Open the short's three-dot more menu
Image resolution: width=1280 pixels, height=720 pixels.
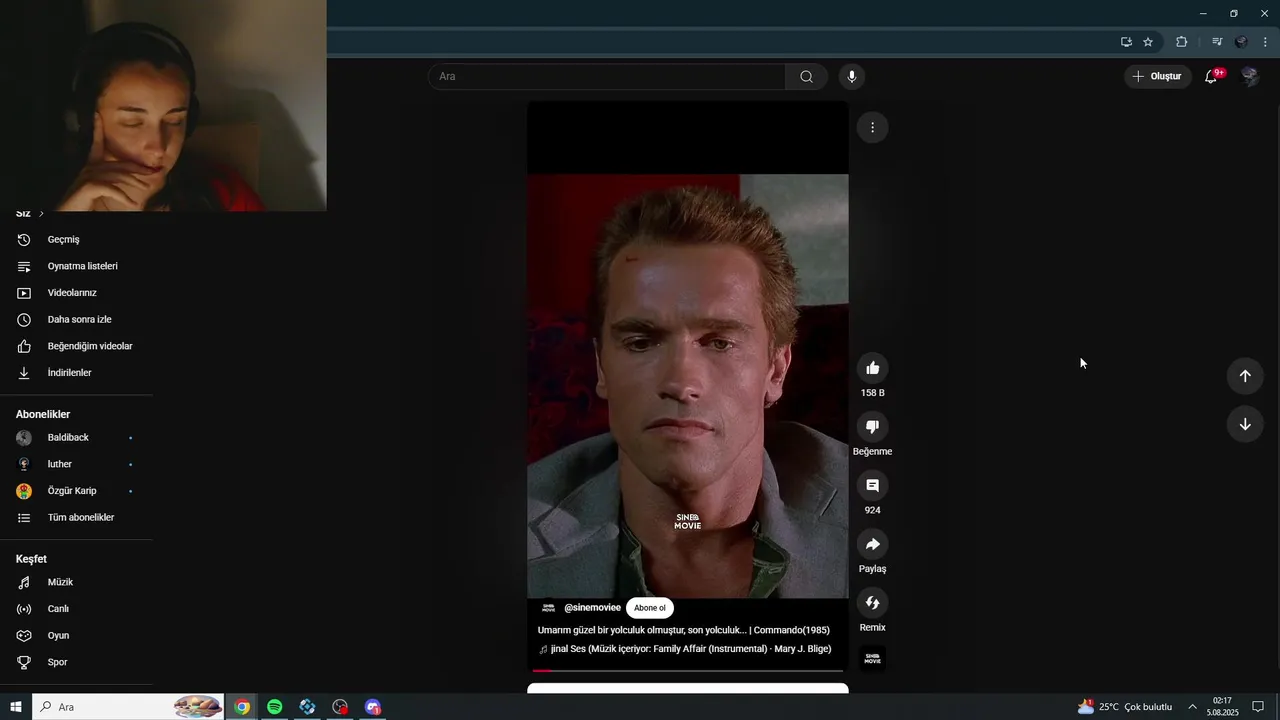(x=872, y=127)
